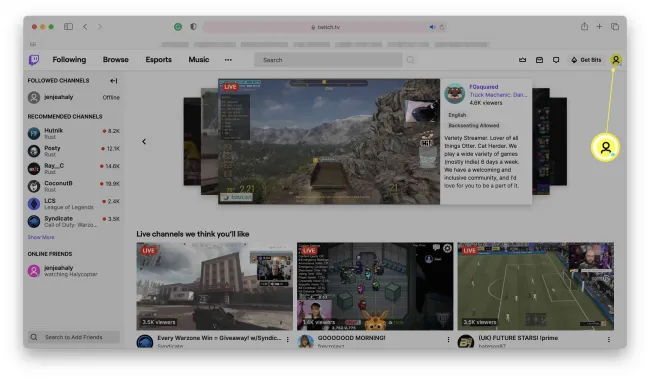Open options menu for Warzone stream card
The width and height of the screenshot is (650, 379).
[288, 340]
